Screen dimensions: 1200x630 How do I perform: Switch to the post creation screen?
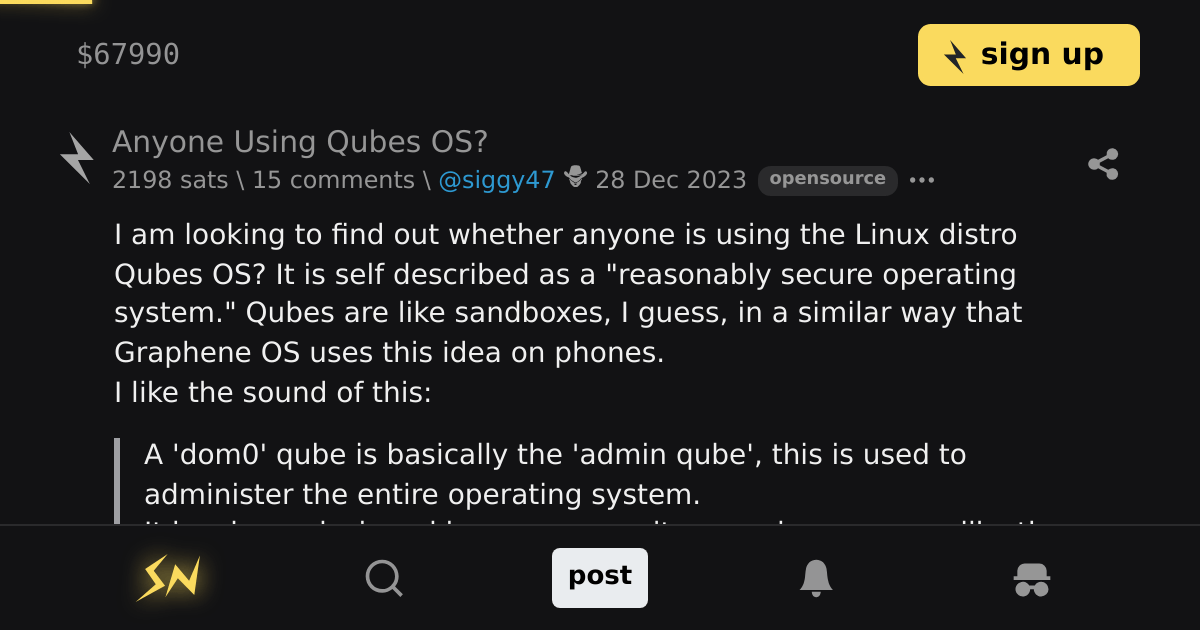pos(600,578)
